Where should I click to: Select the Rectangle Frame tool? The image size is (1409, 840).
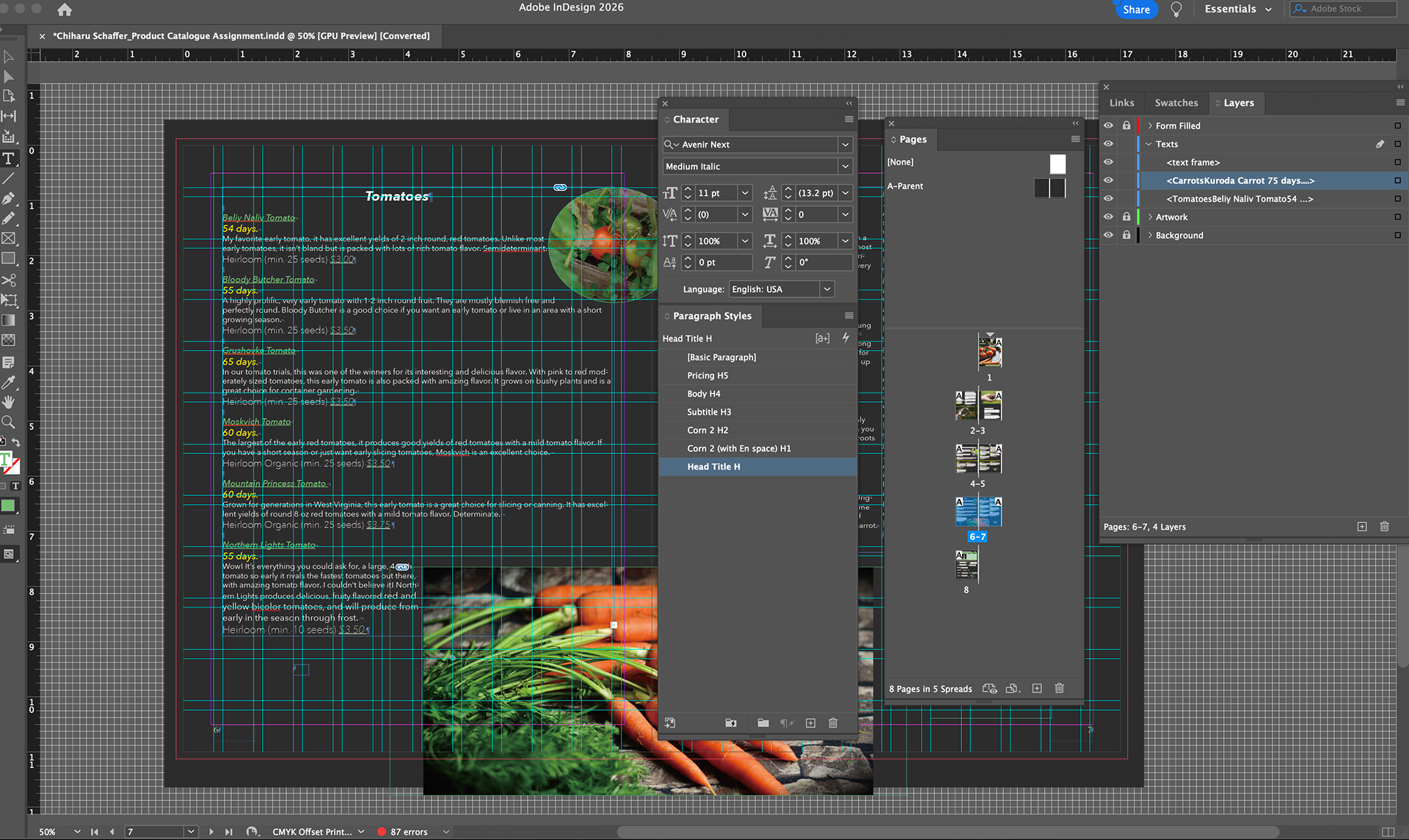pos(9,238)
